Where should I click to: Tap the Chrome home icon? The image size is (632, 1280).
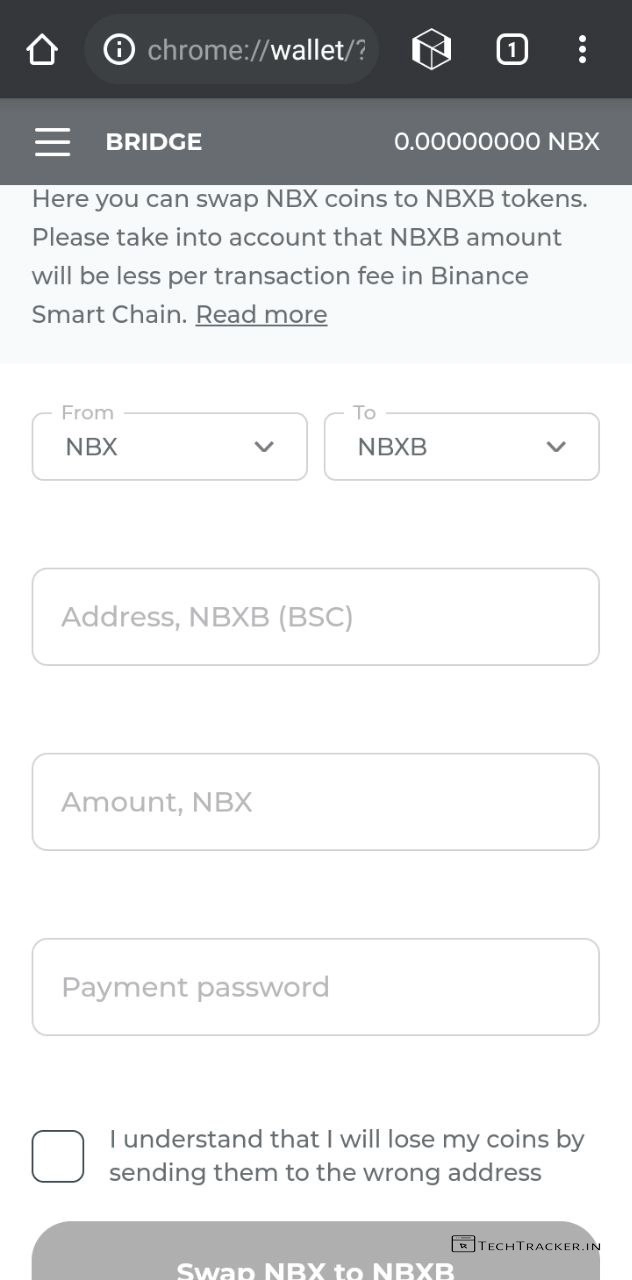[x=42, y=49]
